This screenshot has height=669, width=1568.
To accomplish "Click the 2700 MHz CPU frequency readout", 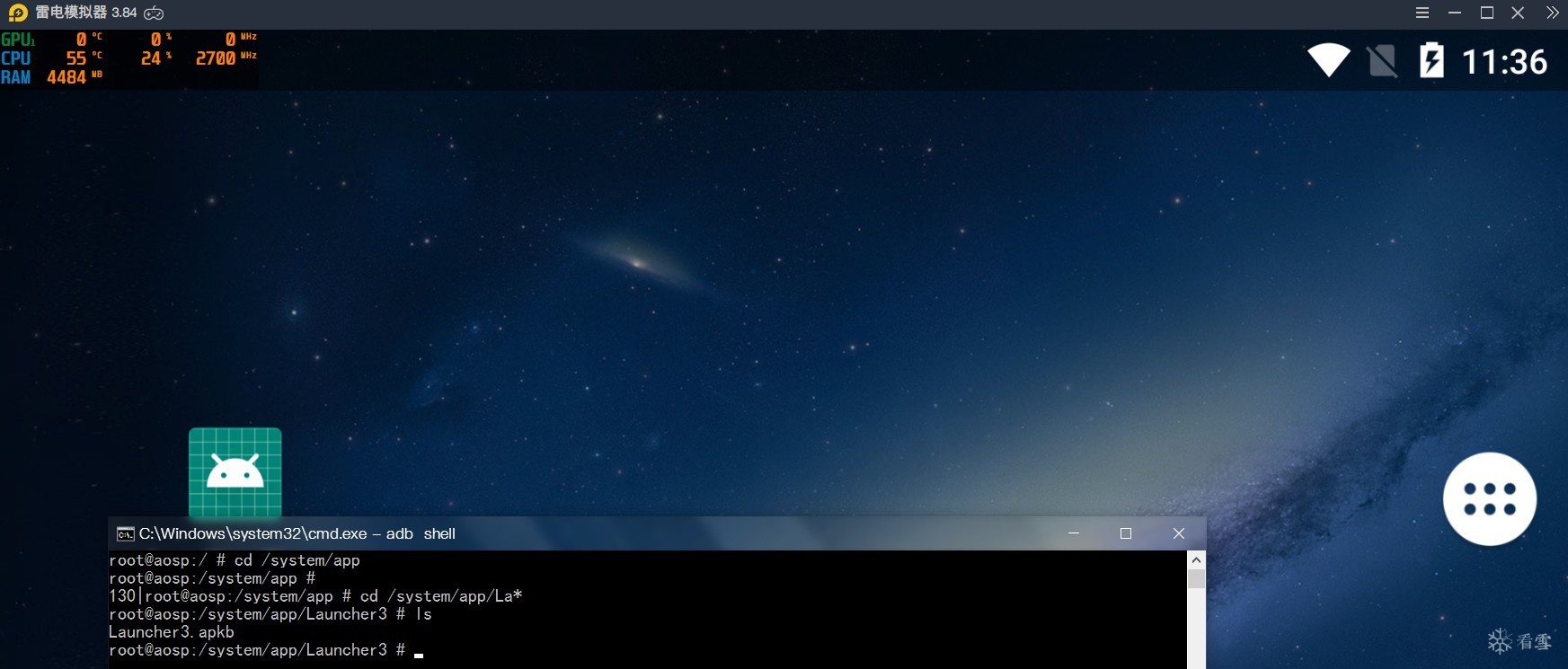I will (226, 58).
